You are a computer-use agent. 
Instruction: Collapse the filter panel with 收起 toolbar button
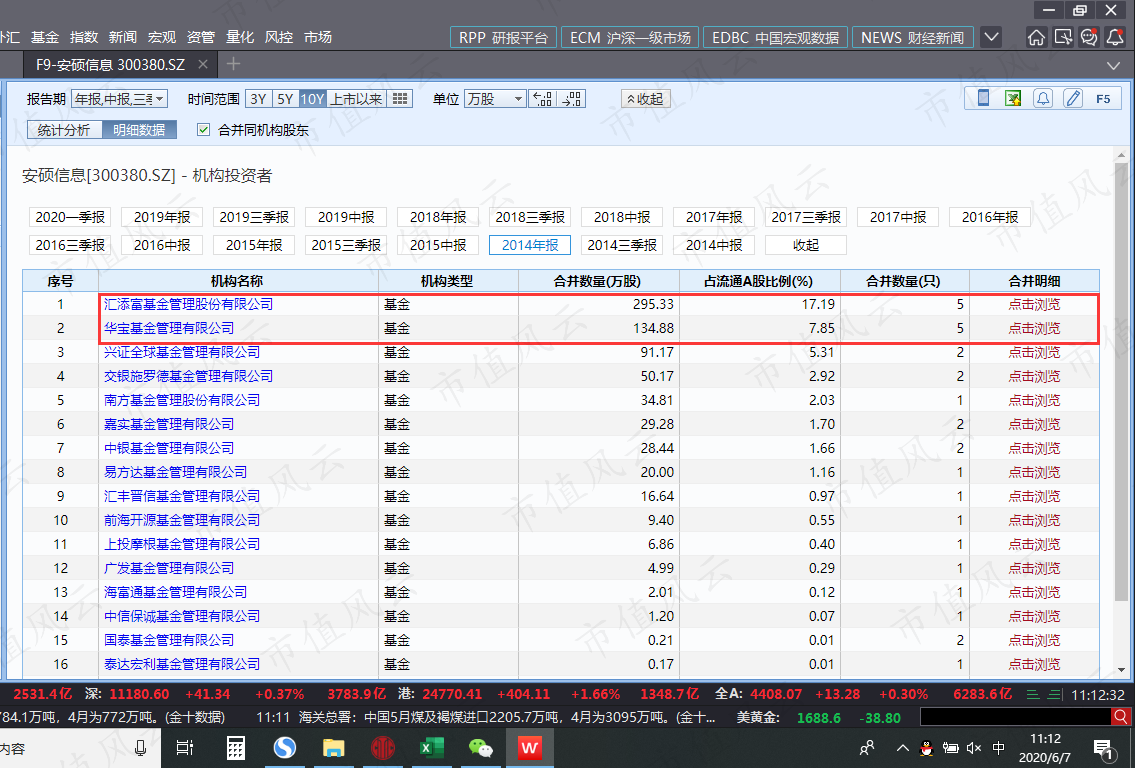pyautogui.click(x=645, y=98)
